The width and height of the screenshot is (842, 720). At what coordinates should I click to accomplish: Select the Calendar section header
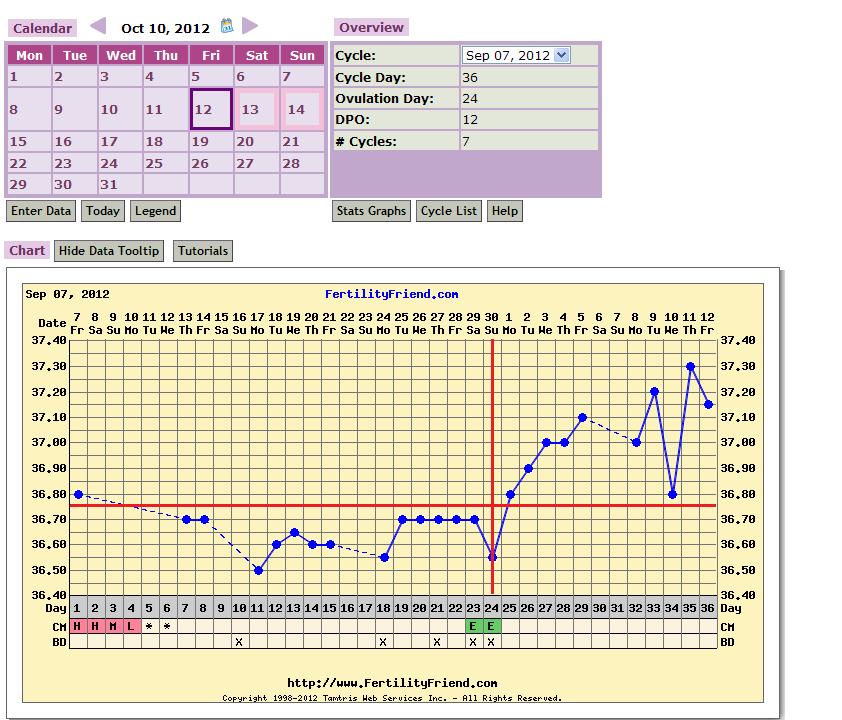click(x=43, y=29)
